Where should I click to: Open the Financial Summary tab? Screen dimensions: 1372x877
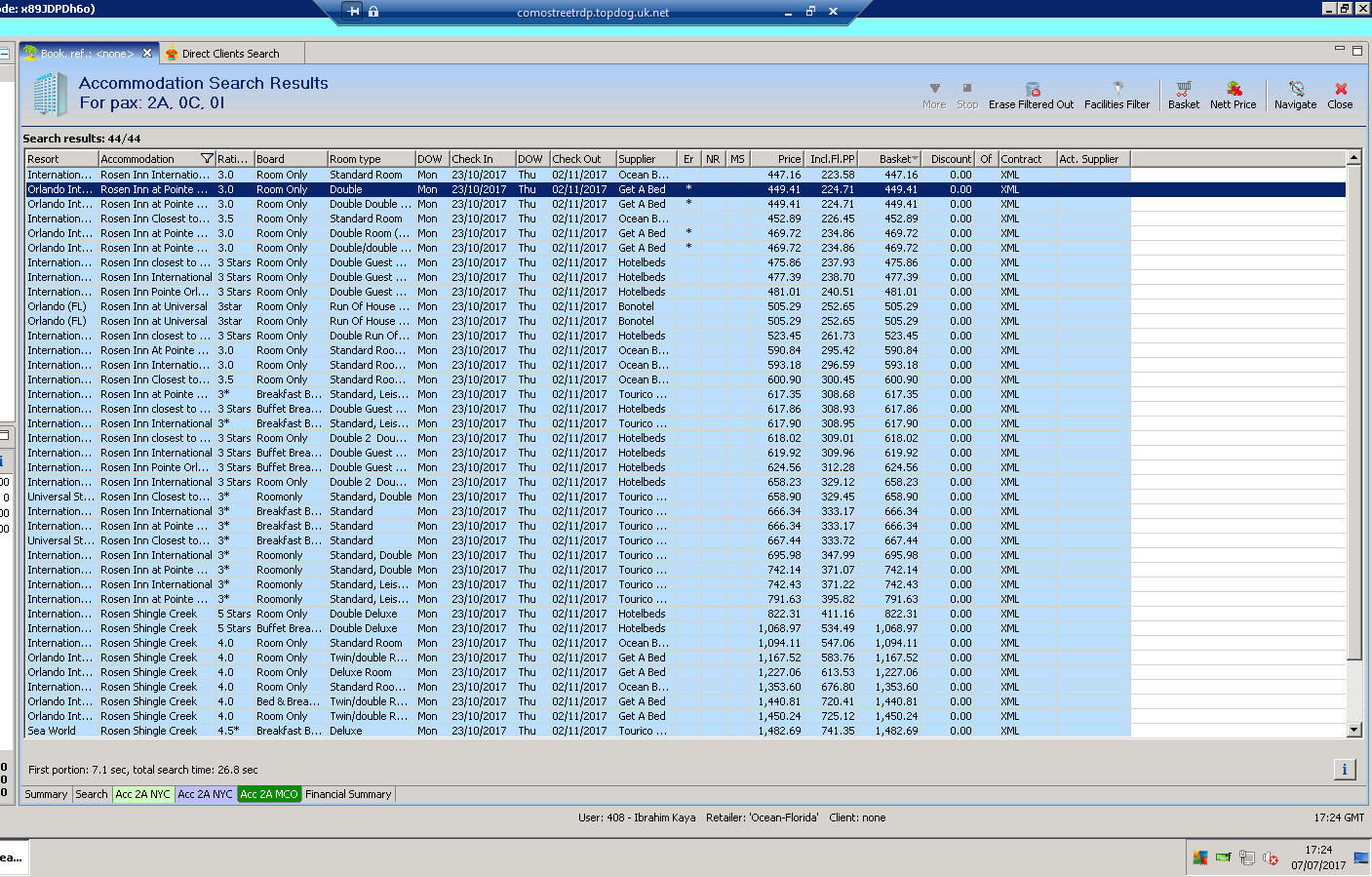(x=348, y=794)
